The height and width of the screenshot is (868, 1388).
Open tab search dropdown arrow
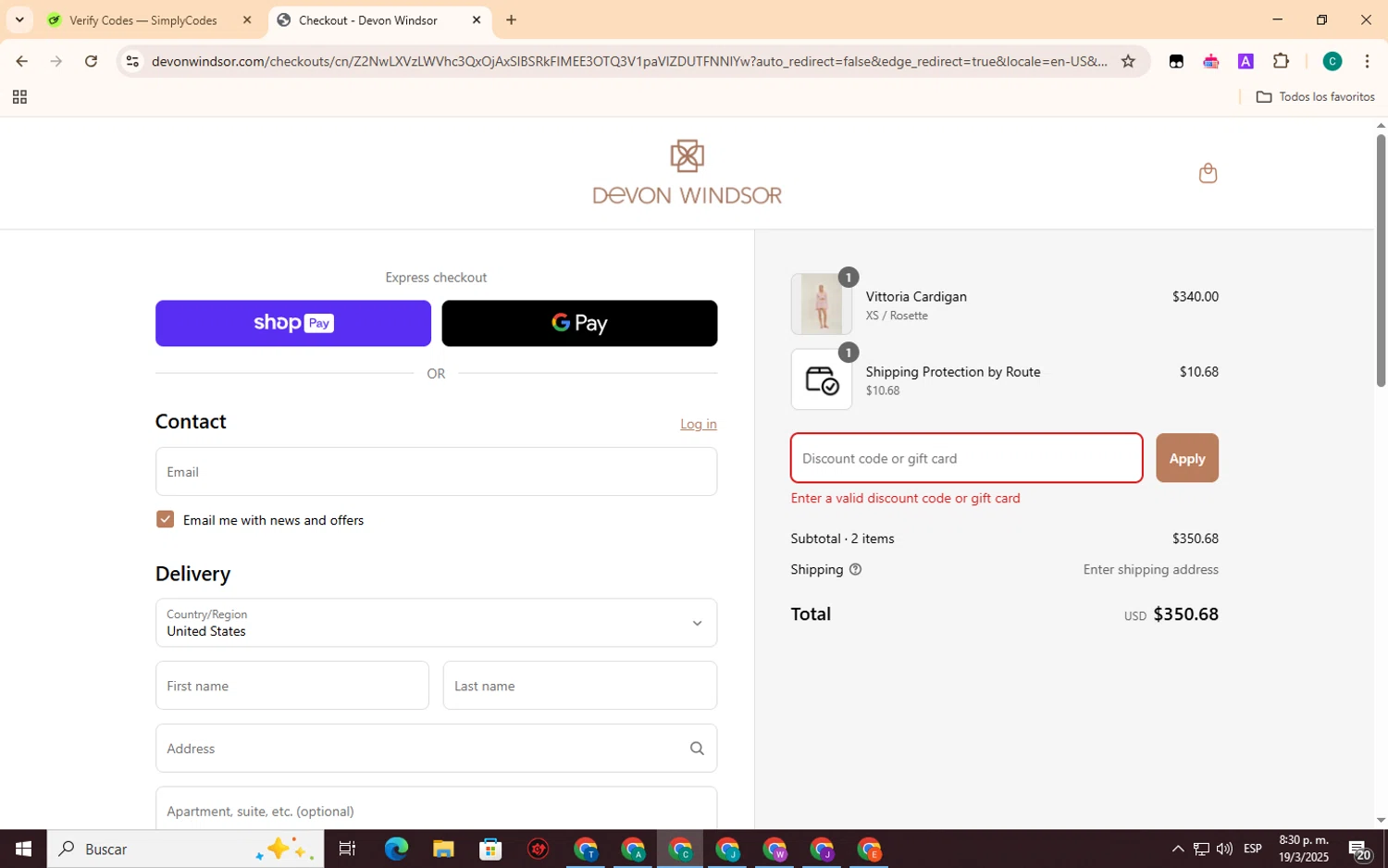pyautogui.click(x=19, y=19)
